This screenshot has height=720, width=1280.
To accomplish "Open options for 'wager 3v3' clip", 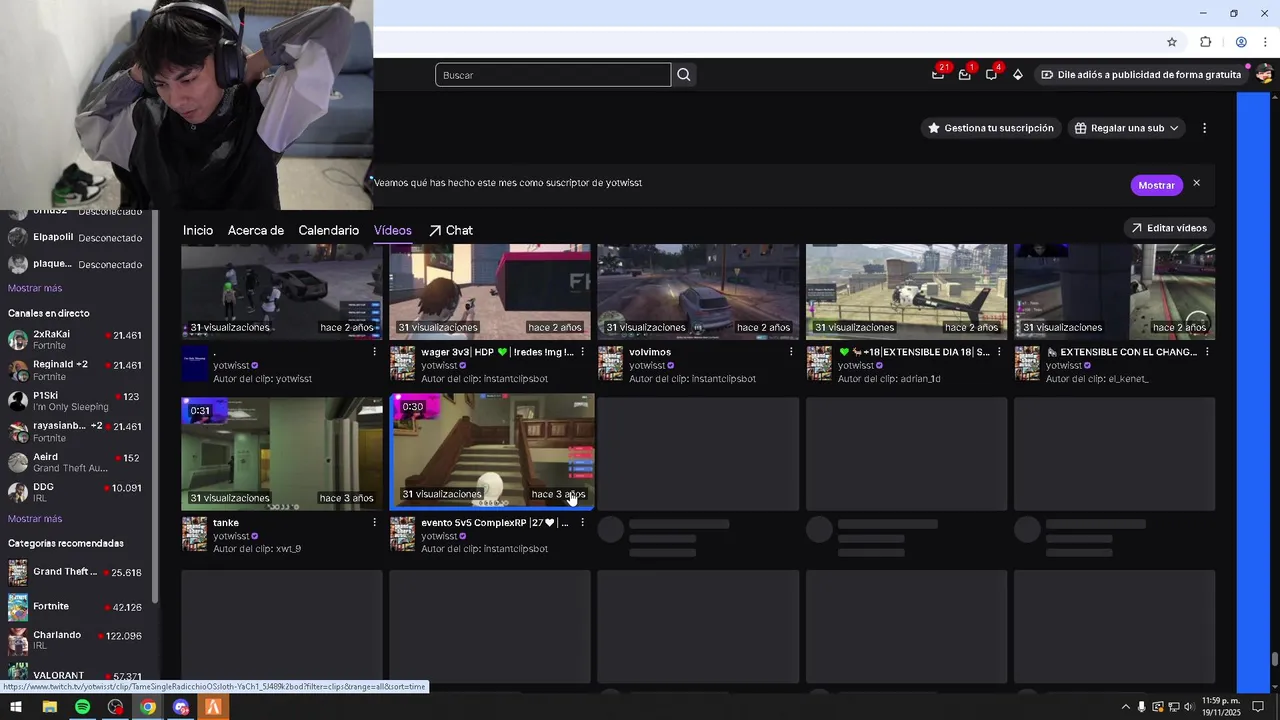I will pos(583,352).
